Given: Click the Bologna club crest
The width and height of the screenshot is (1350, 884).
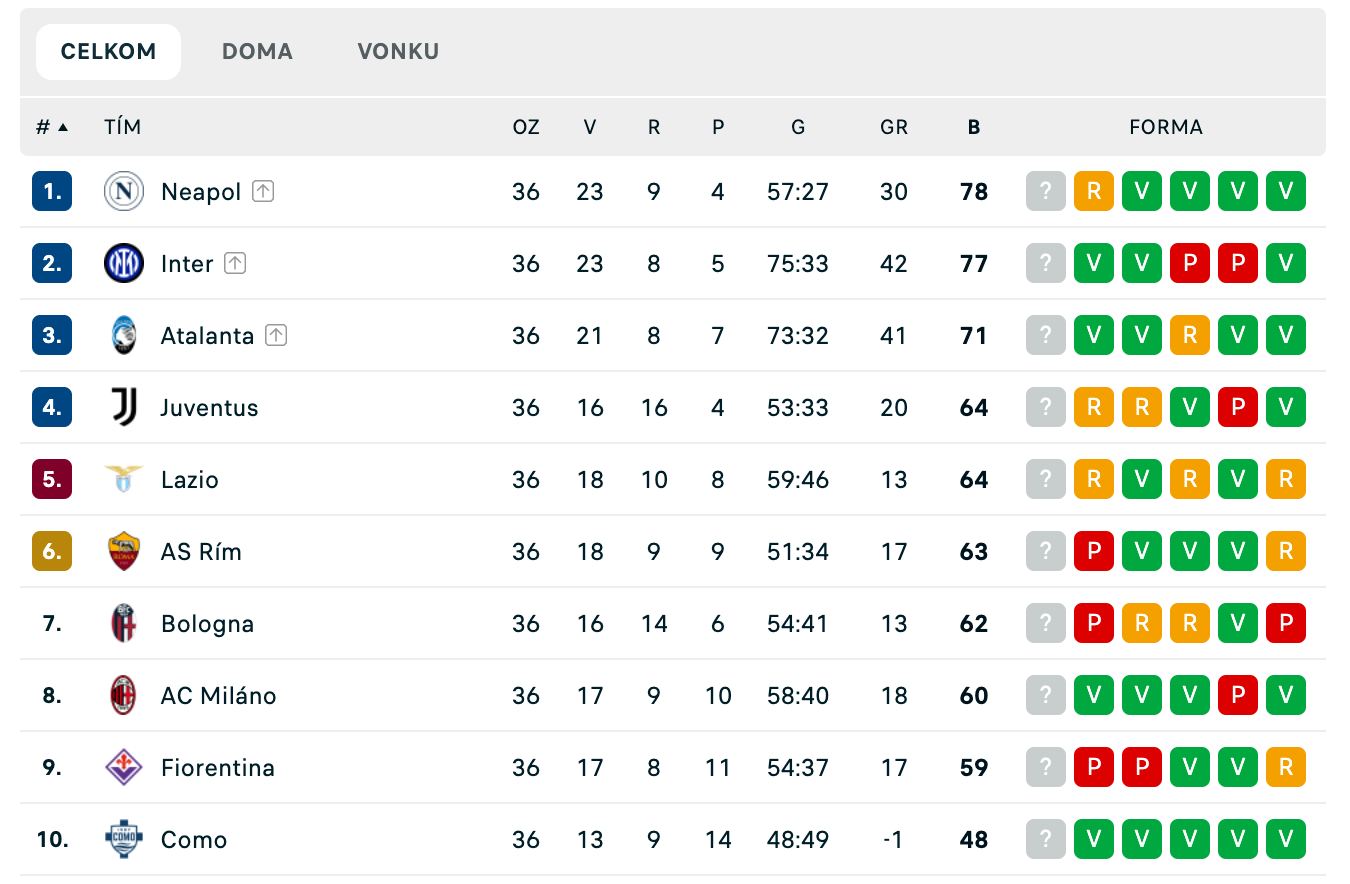Looking at the screenshot, I should pyautogui.click(x=124, y=624).
